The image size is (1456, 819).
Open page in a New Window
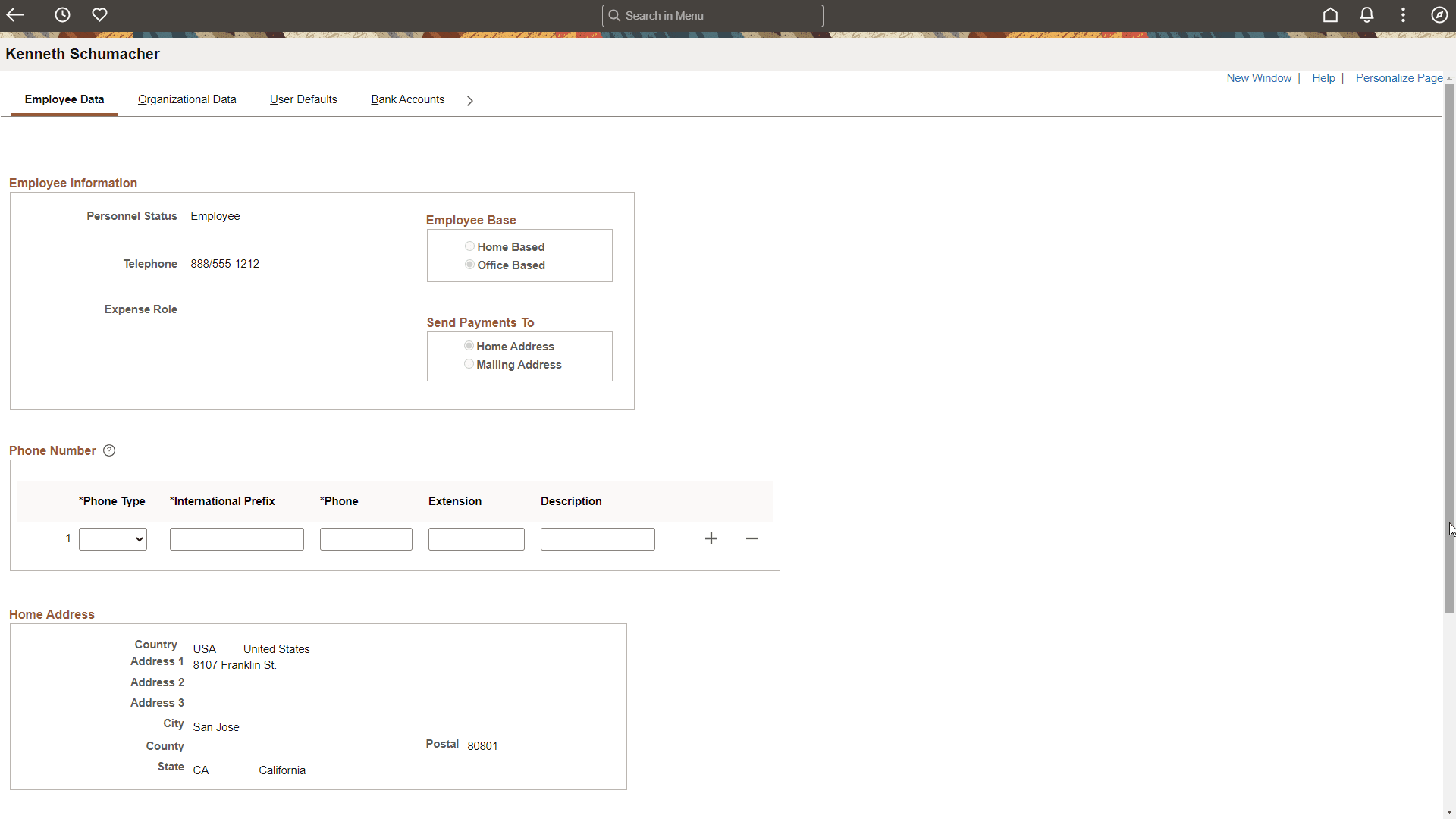click(x=1260, y=77)
